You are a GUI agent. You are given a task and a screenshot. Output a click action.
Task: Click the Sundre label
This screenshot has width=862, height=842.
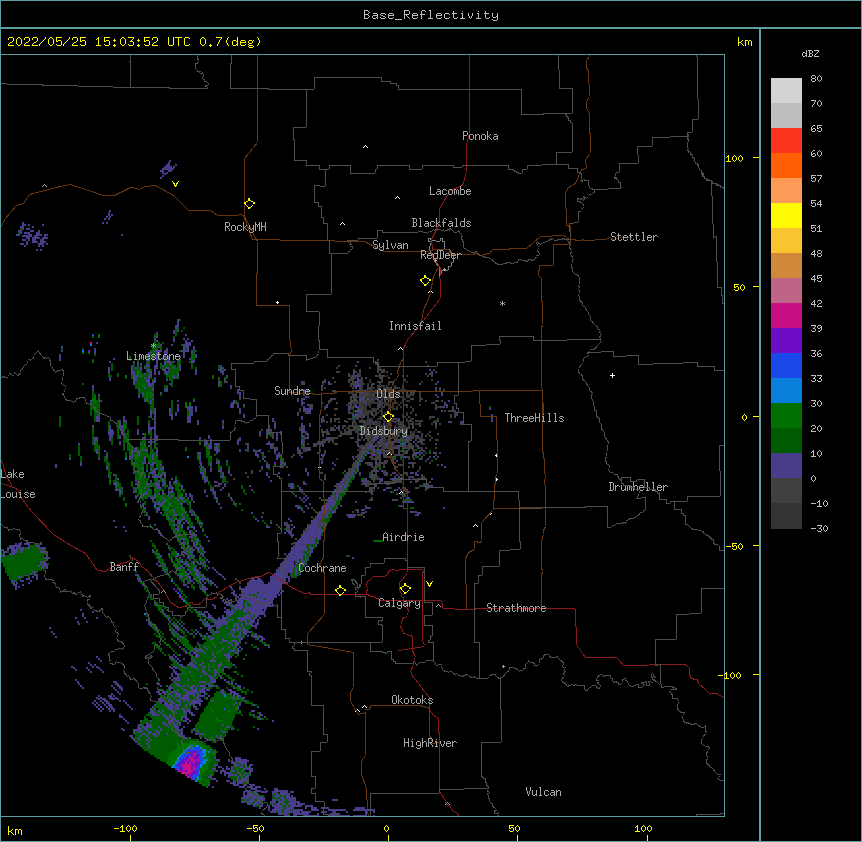(292, 391)
